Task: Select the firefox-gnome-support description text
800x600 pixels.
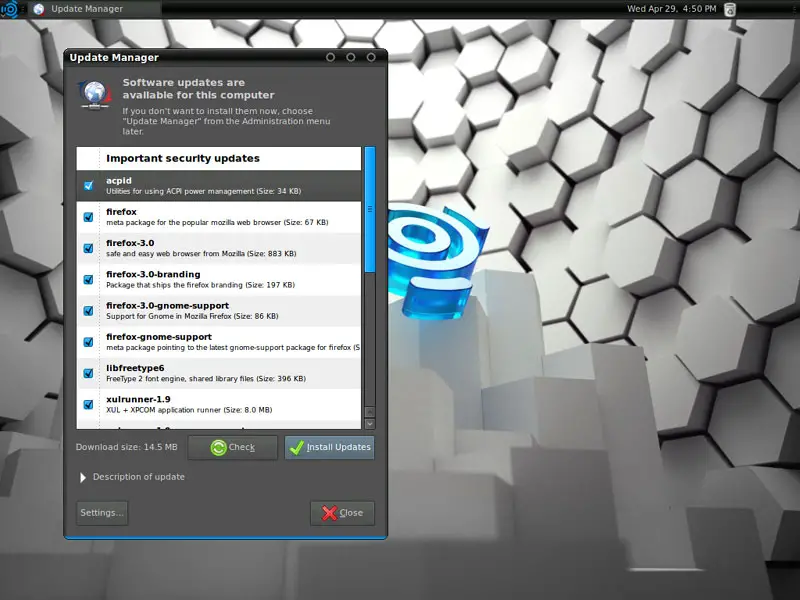Action: click(x=233, y=347)
